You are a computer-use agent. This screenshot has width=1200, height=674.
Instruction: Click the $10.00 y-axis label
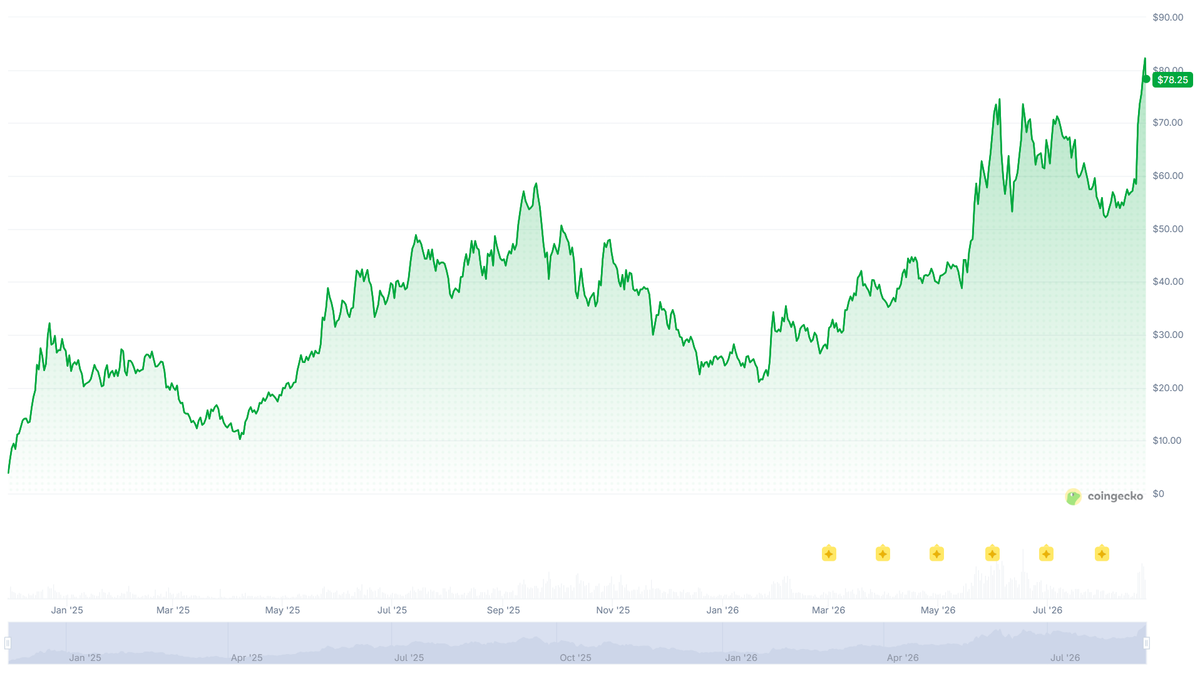click(1168, 441)
